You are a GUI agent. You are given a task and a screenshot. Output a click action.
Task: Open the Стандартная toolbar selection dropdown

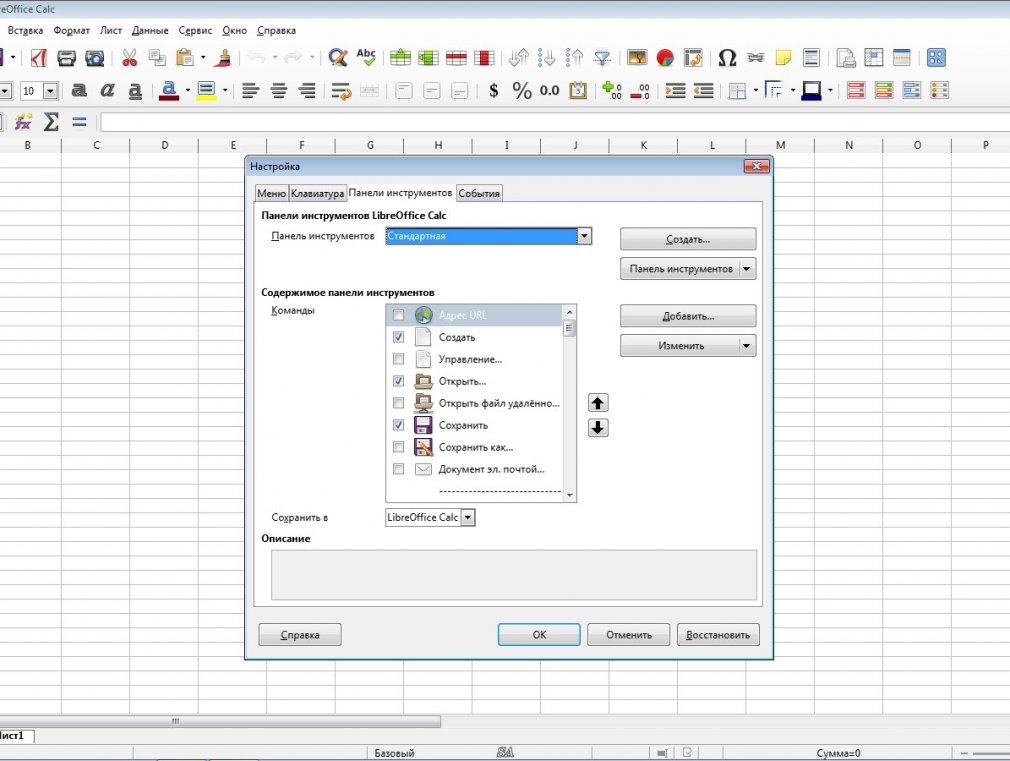[x=584, y=236]
